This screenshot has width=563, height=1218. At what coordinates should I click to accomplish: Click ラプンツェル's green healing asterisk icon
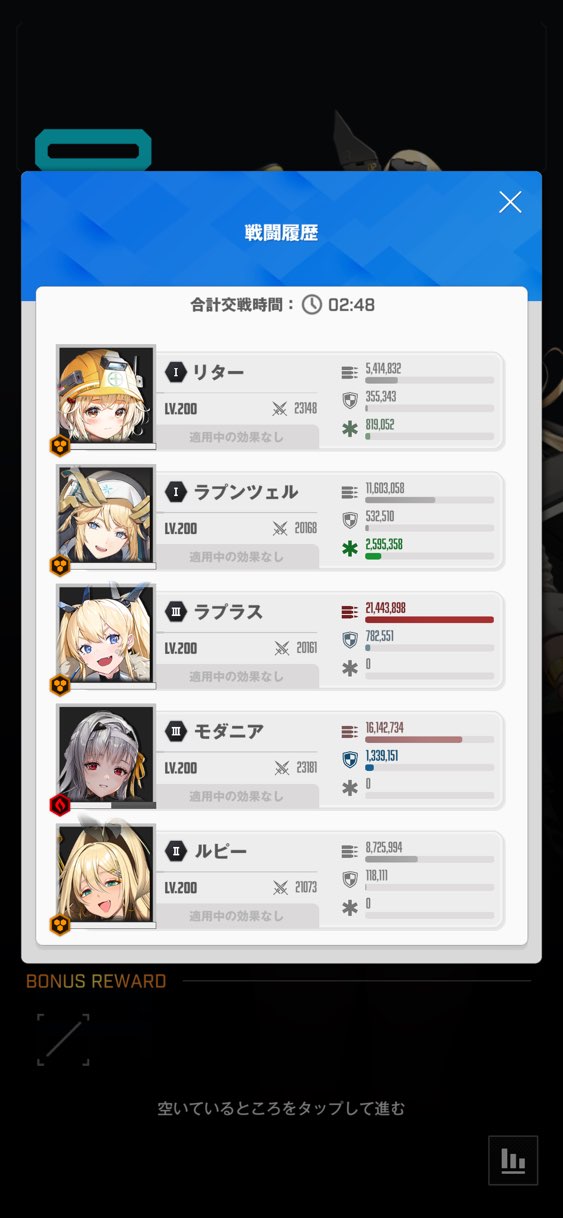(x=350, y=549)
